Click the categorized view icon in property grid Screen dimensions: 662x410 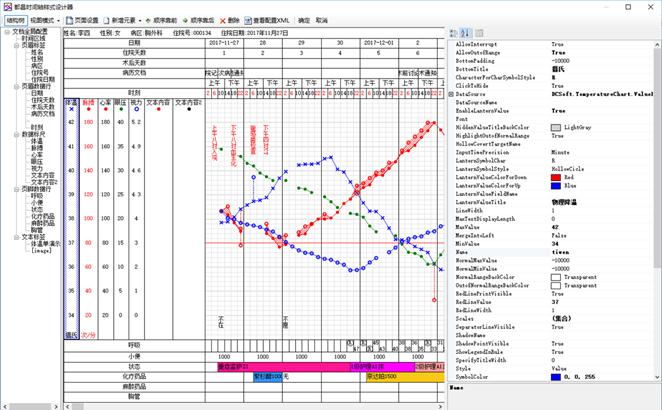coord(451,33)
